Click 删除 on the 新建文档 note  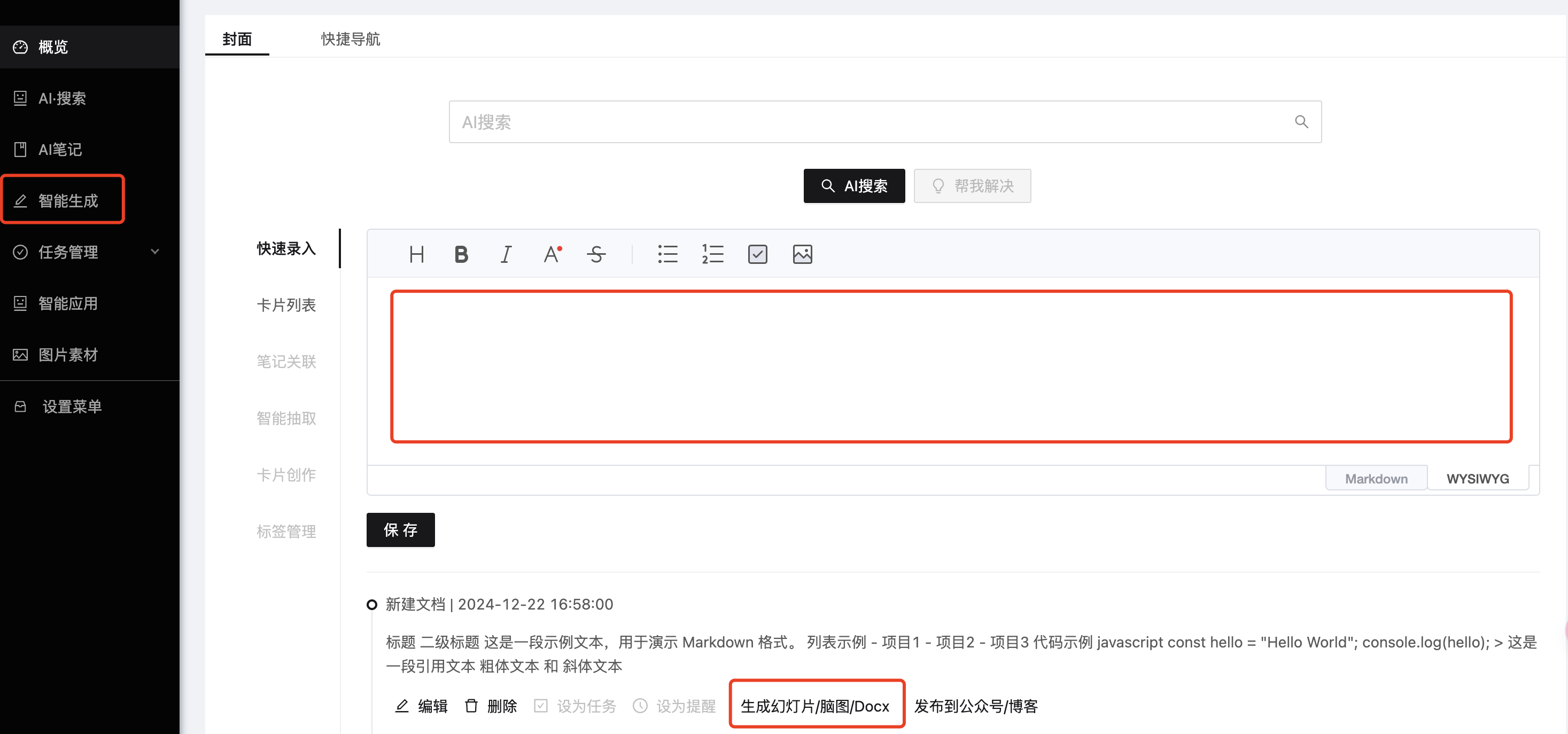point(491,706)
